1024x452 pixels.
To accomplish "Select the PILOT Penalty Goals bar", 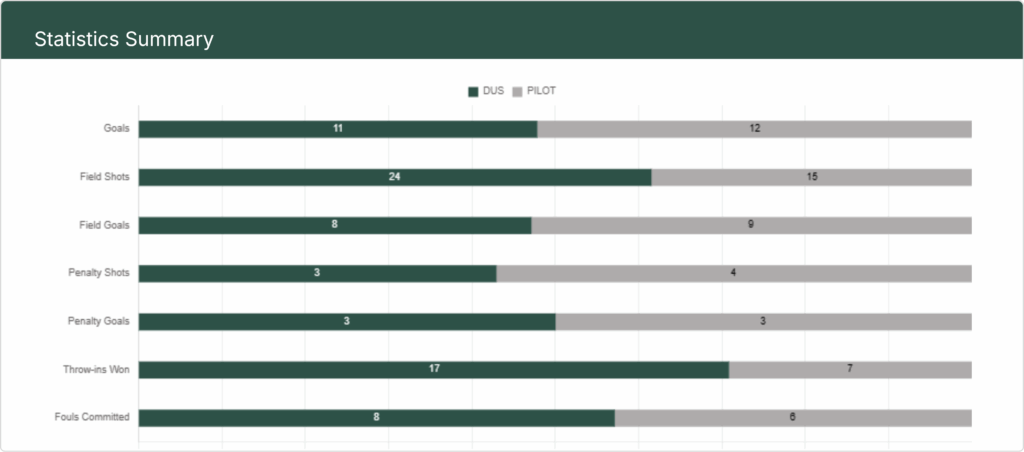I will [x=763, y=322].
